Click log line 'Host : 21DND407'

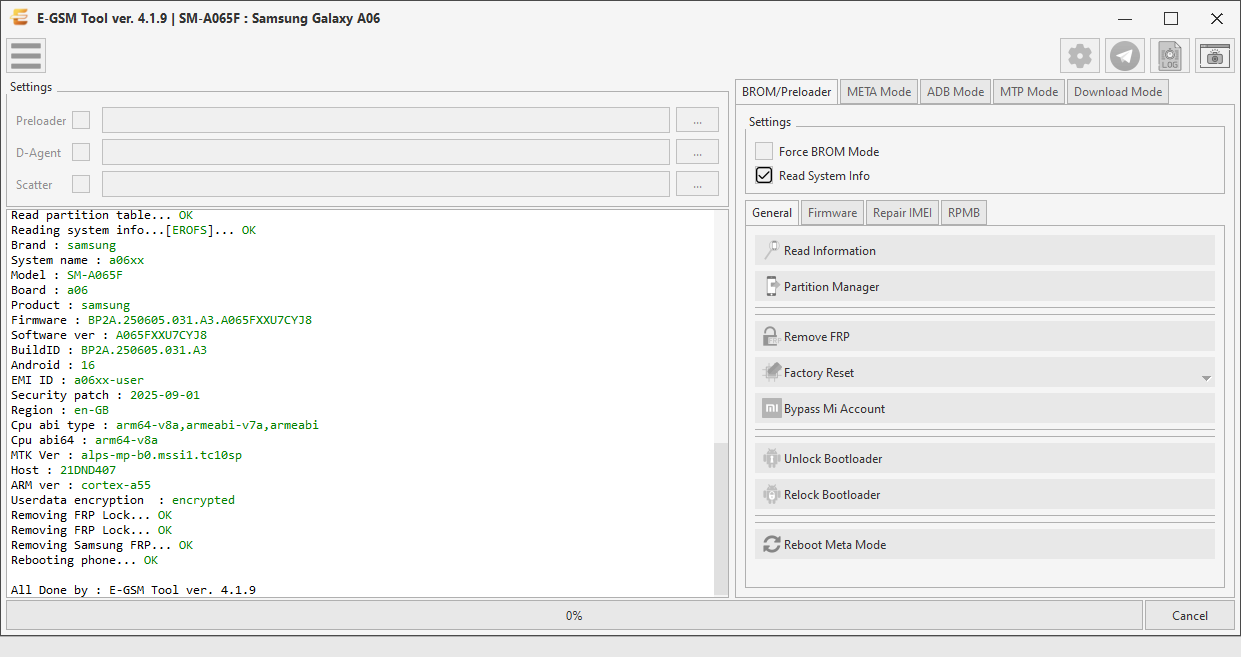(63, 470)
